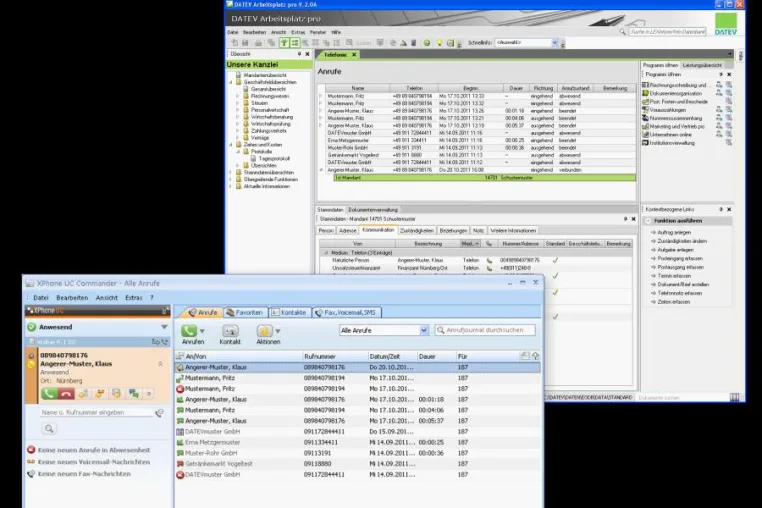Viewport: 762px width, 508px height.
Task: Click the red missed-call icon on Mustermann, Fritz row
Action: [x=180, y=389]
